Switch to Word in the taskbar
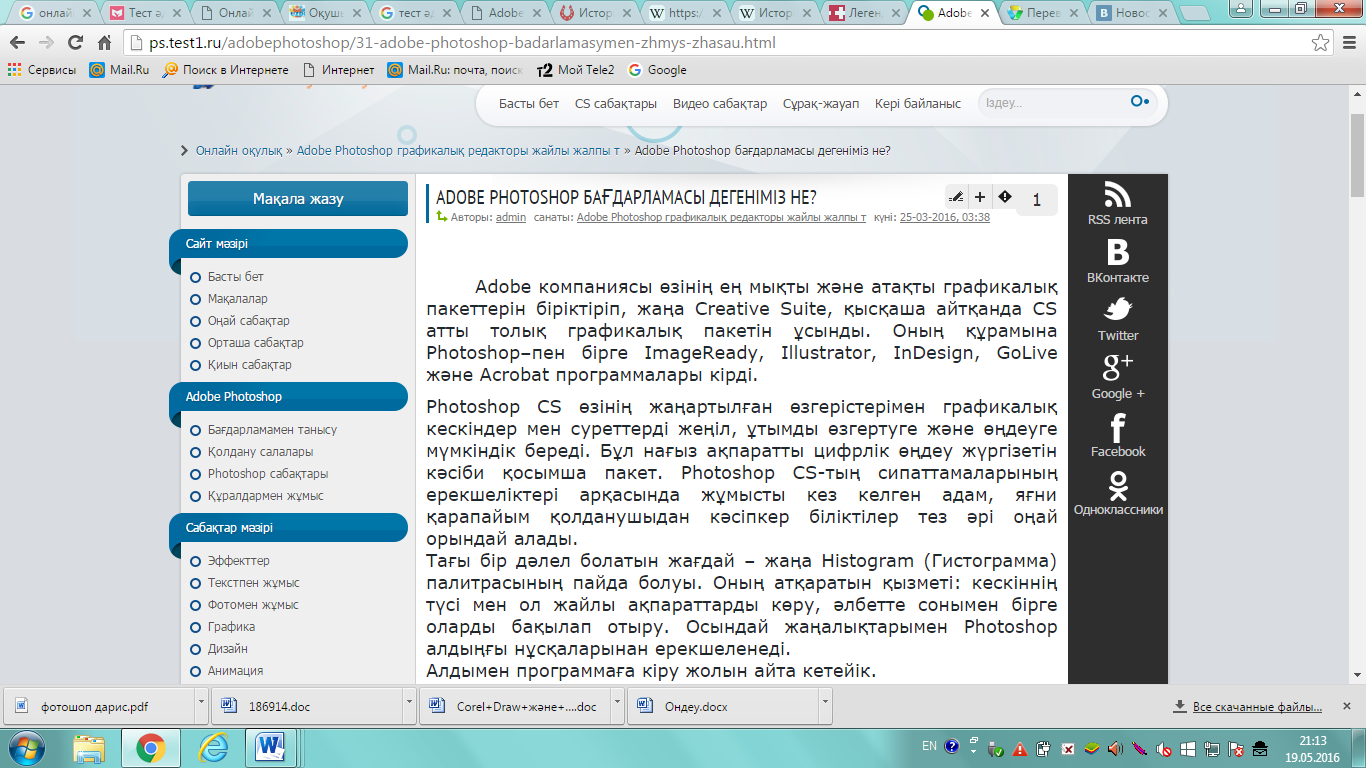 pos(272,747)
